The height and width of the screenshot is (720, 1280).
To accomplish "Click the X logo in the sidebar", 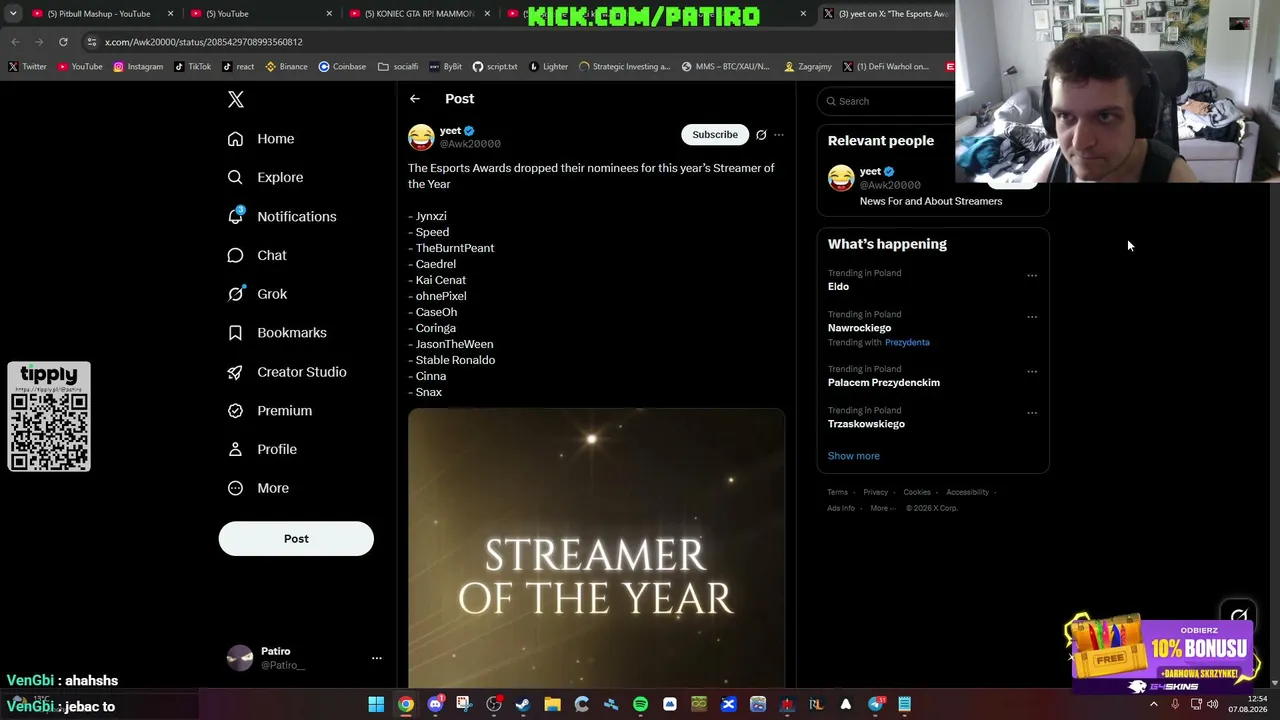I will [x=236, y=99].
